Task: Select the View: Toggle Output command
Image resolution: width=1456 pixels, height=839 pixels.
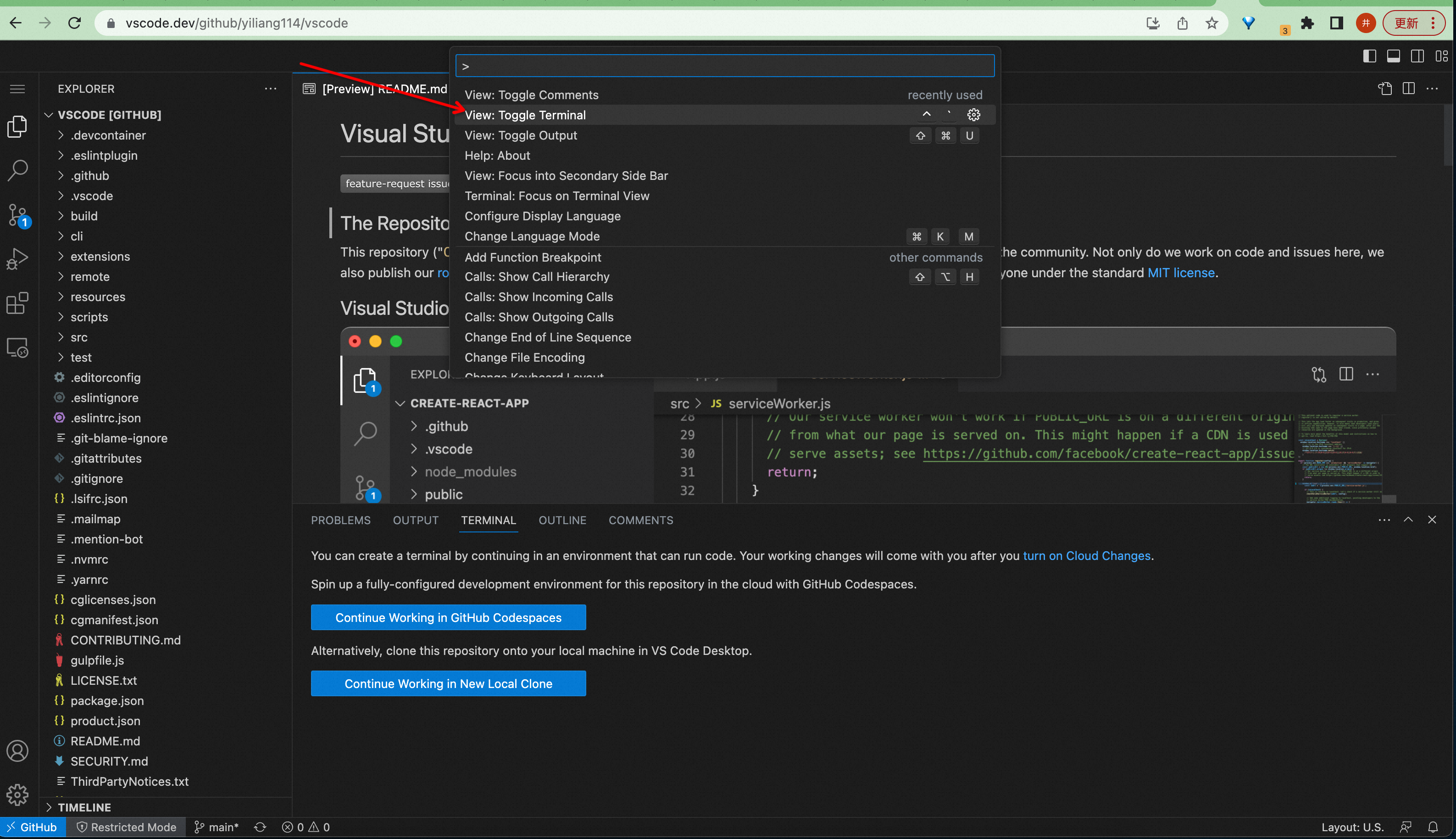Action: pyautogui.click(x=520, y=135)
